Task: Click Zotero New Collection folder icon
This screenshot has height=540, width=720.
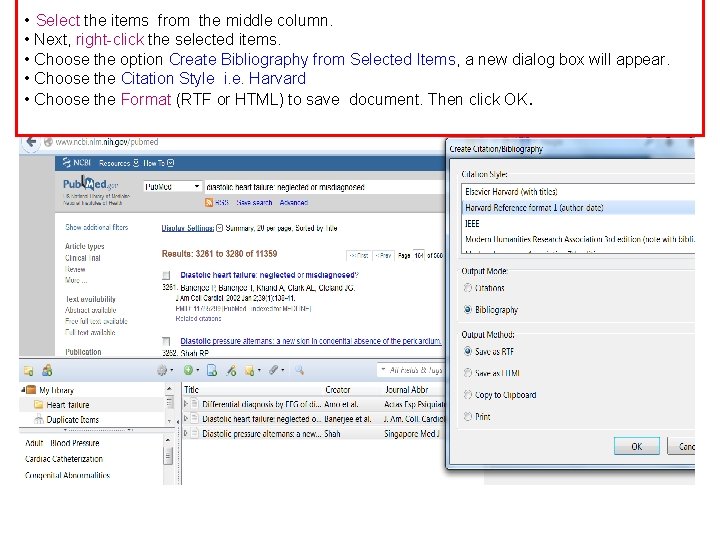Action: tap(28, 371)
